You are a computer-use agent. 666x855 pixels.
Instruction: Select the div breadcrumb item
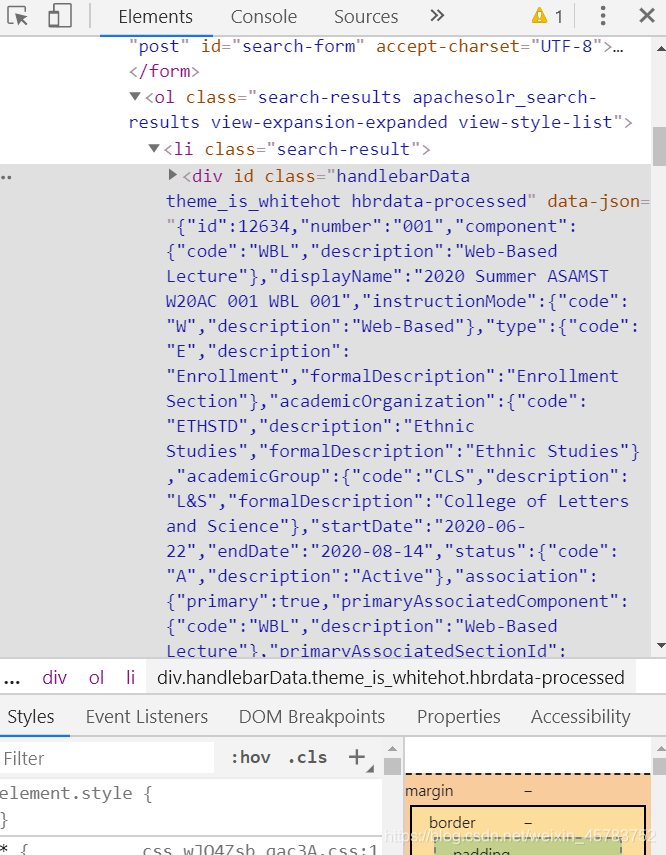[x=55, y=678]
